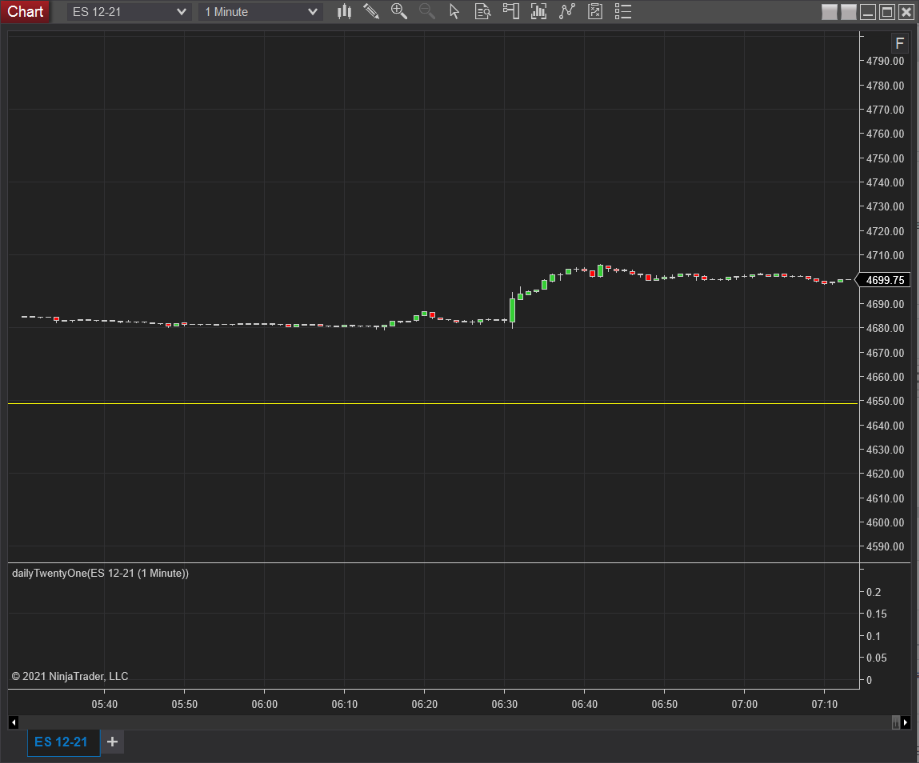Open the data box document icon

click(x=482, y=11)
